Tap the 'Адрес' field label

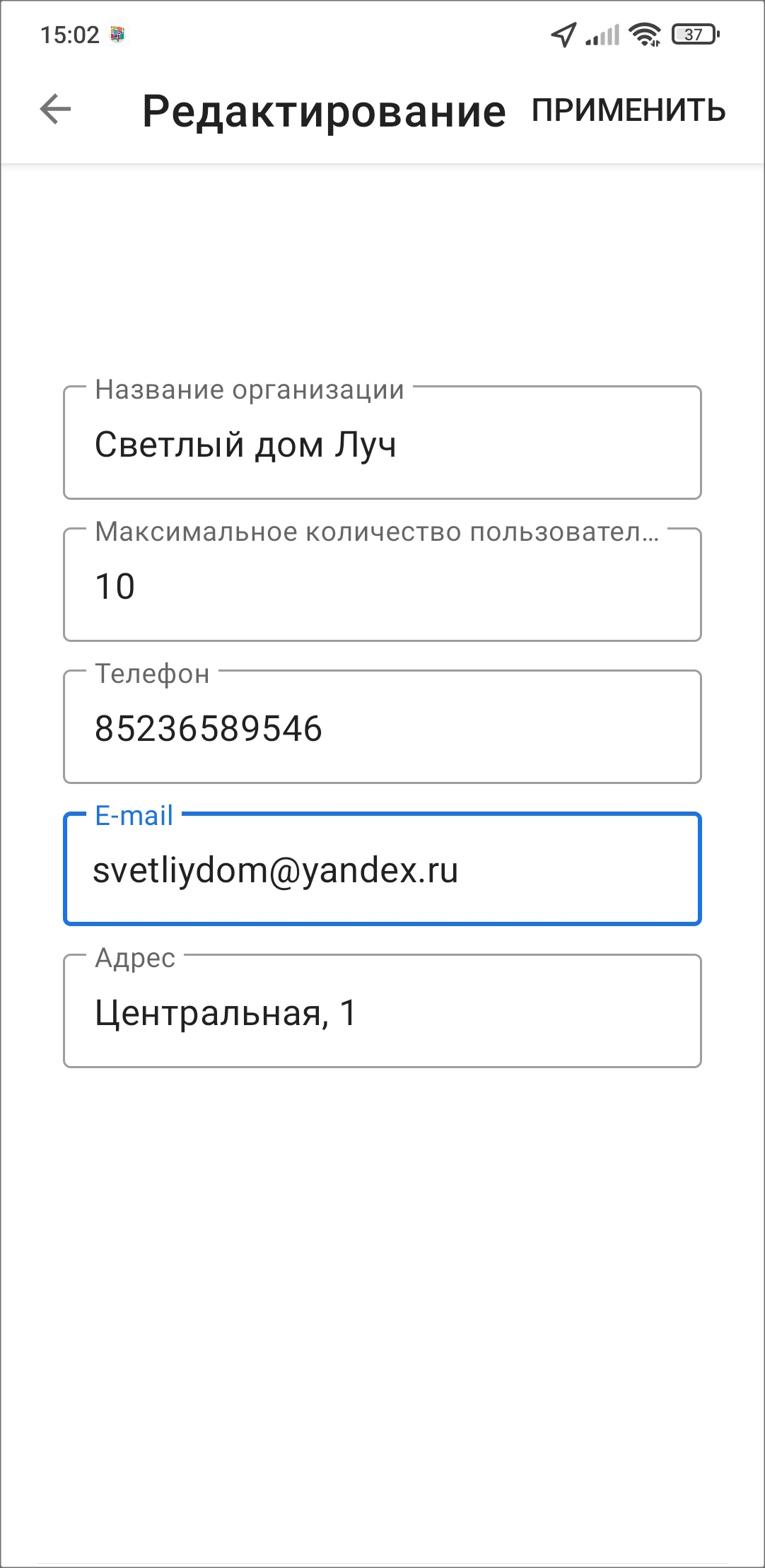[135, 958]
